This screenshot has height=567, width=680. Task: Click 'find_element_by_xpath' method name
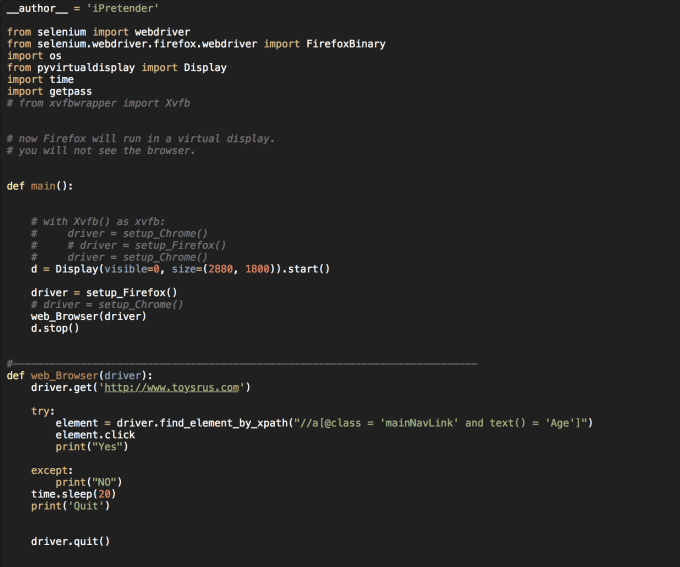pos(224,423)
